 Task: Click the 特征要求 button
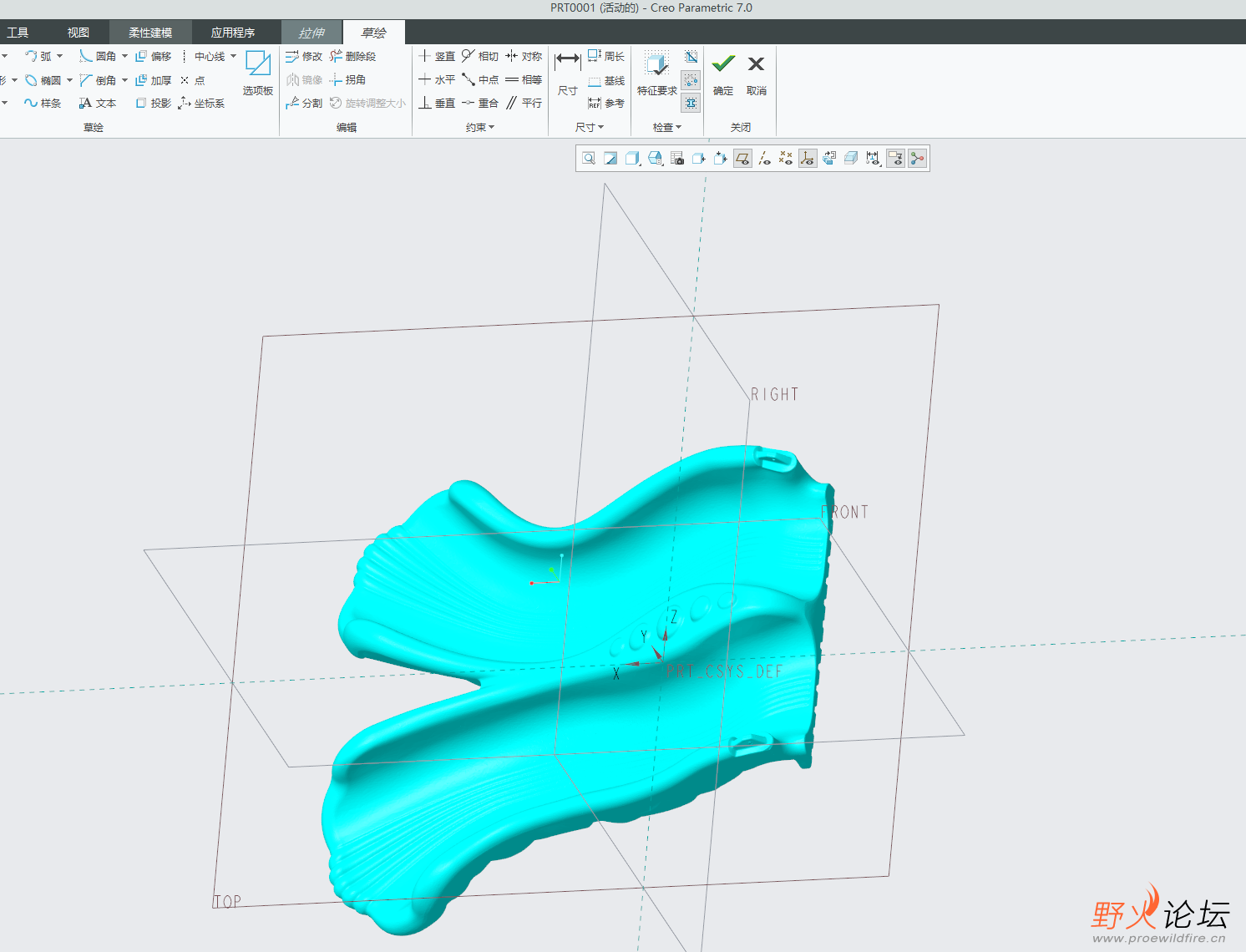pos(657,72)
